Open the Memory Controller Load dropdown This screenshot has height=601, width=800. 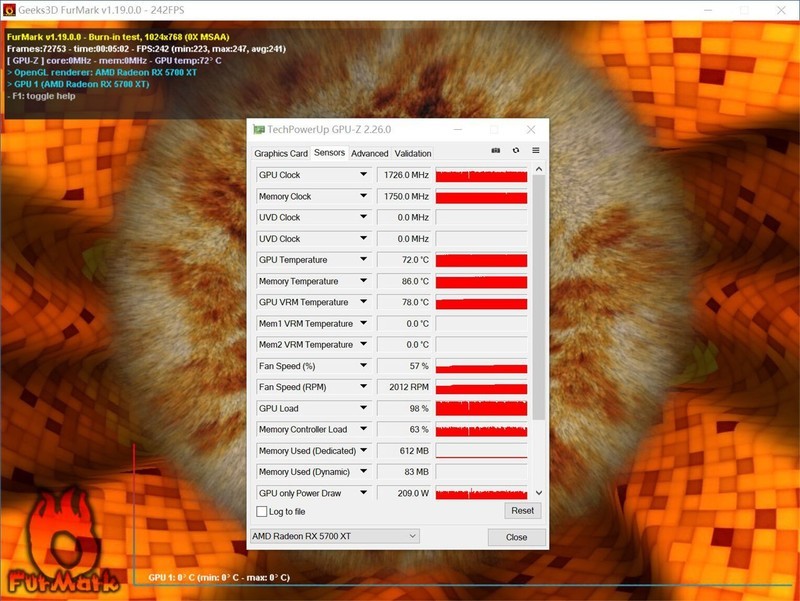click(x=363, y=429)
